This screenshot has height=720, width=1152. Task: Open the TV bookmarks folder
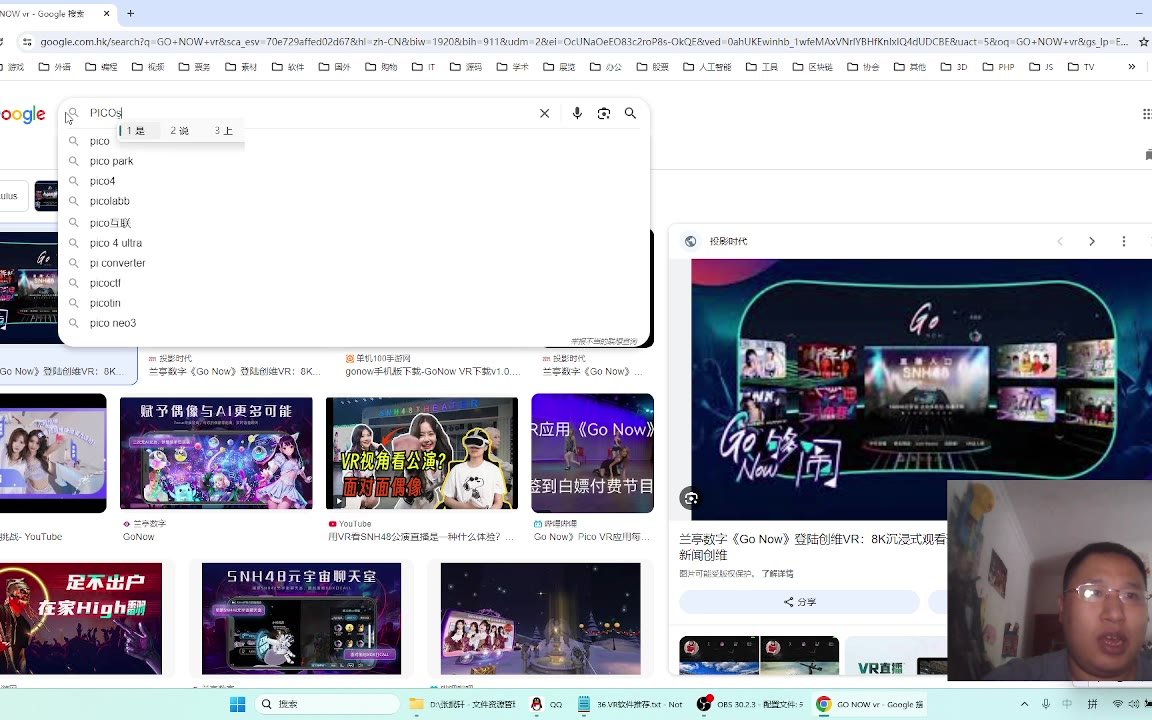click(1081, 67)
